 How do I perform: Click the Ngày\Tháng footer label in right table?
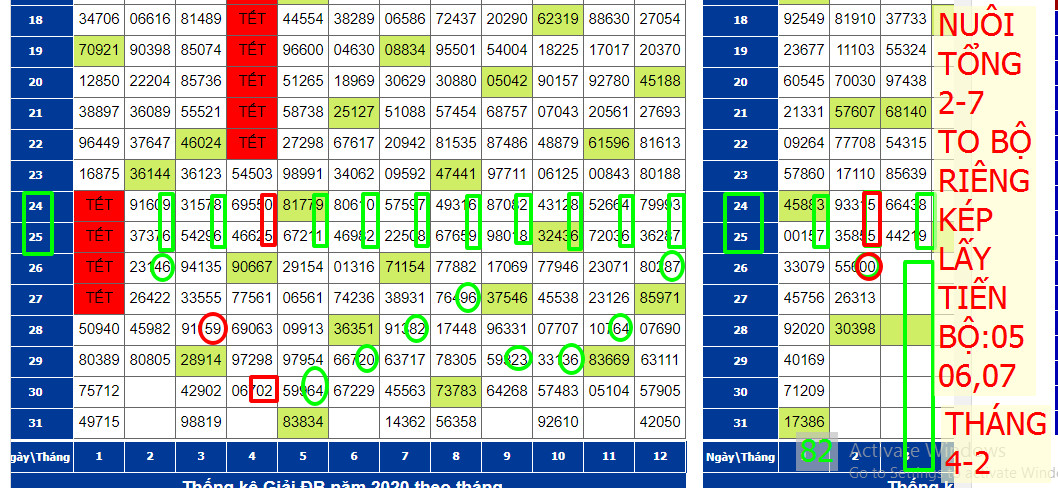pyautogui.click(x=740, y=457)
